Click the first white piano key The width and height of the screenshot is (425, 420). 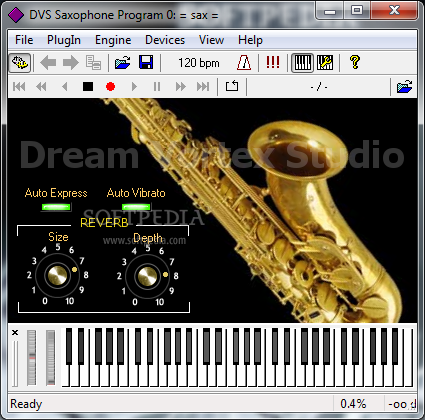pyautogui.click(x=65, y=377)
